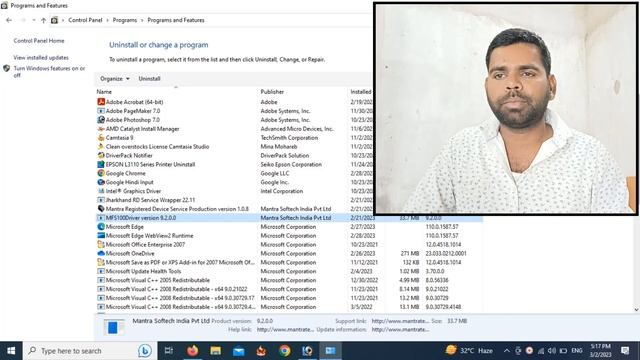
Task: Click the Control Panel breadcrumb
Action: pos(85,20)
